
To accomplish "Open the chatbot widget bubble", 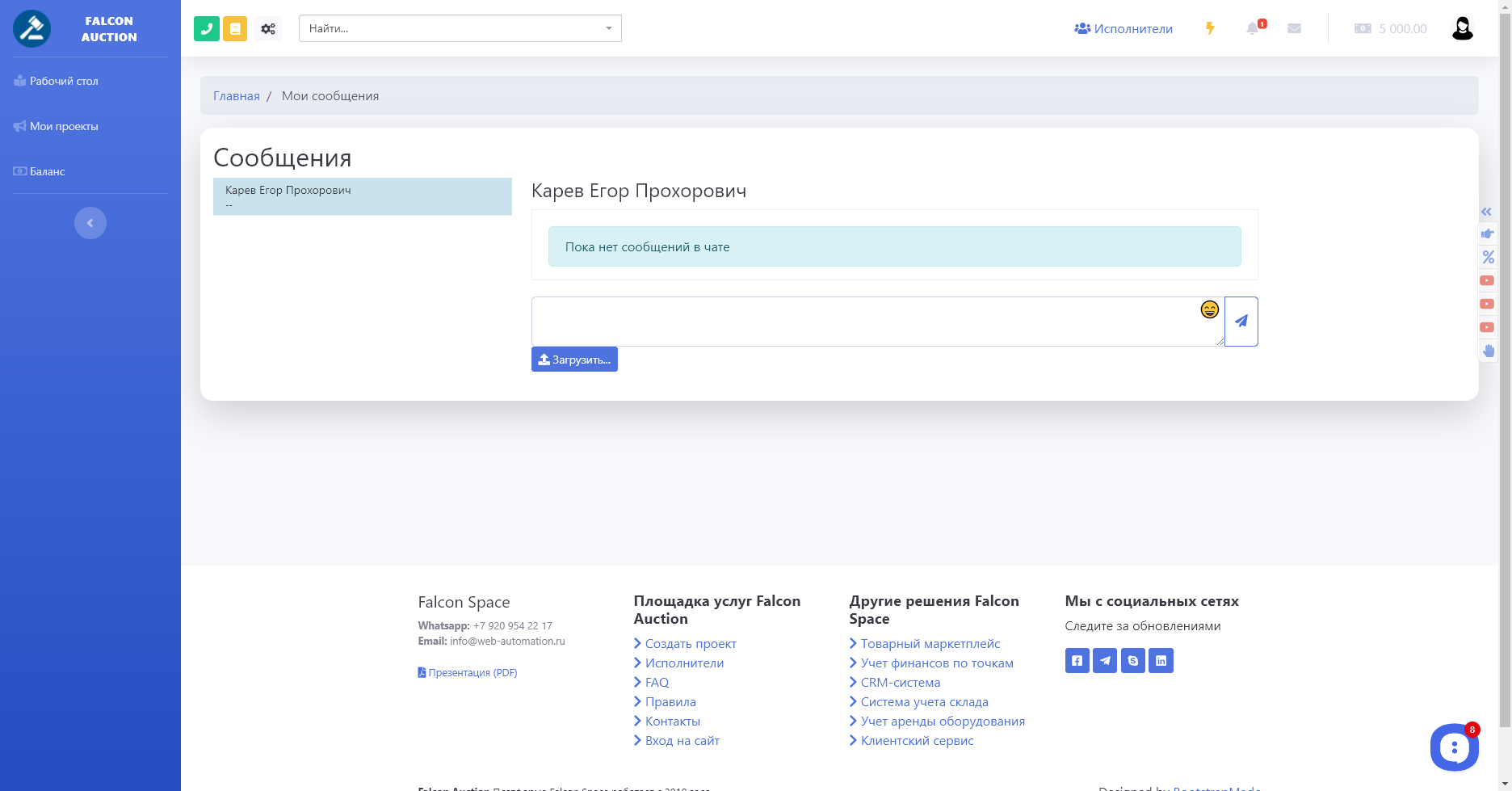I will [x=1454, y=747].
